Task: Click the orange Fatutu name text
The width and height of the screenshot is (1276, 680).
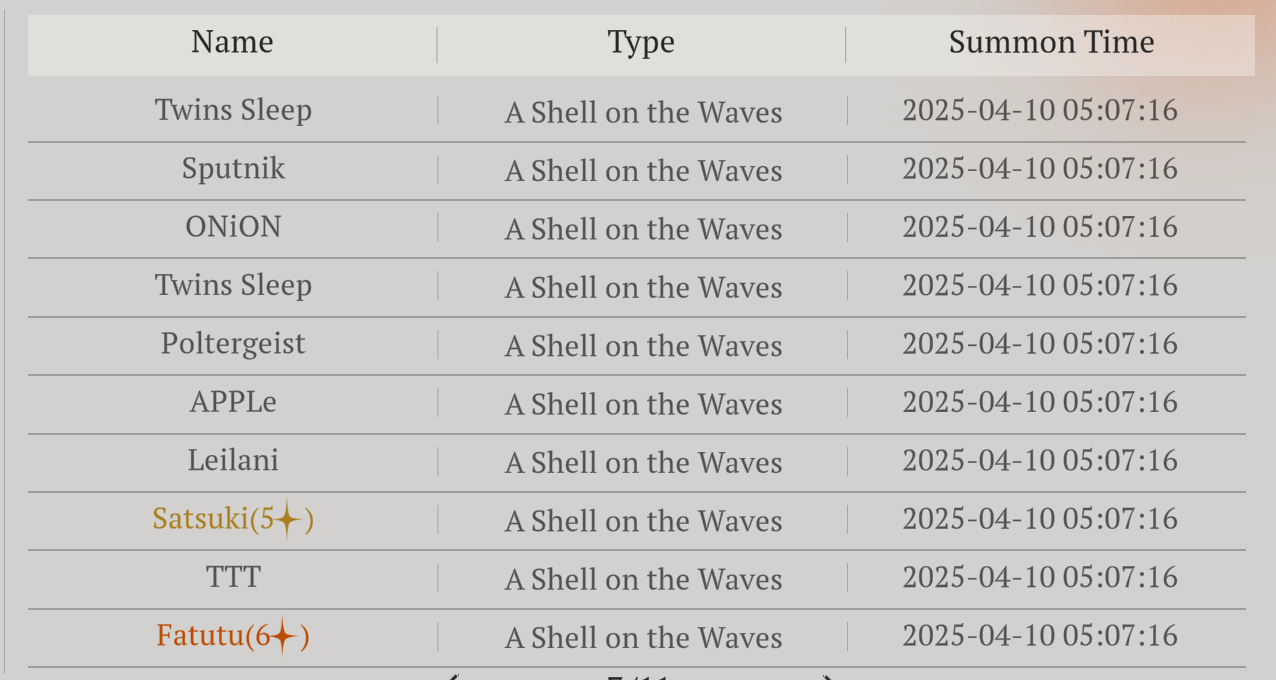Action: point(200,636)
